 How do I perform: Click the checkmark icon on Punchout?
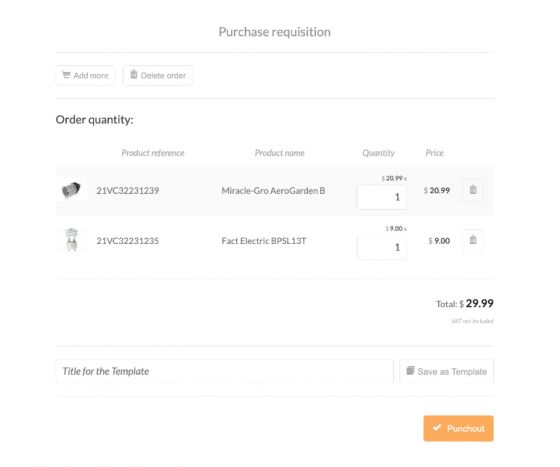point(437,427)
